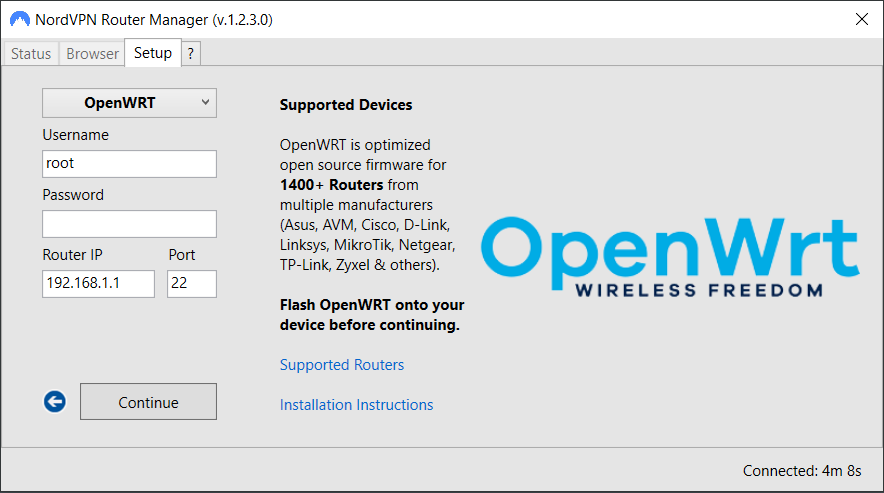Open the OpenWRT firmware dropdown
This screenshot has width=884, height=493.
[129, 103]
